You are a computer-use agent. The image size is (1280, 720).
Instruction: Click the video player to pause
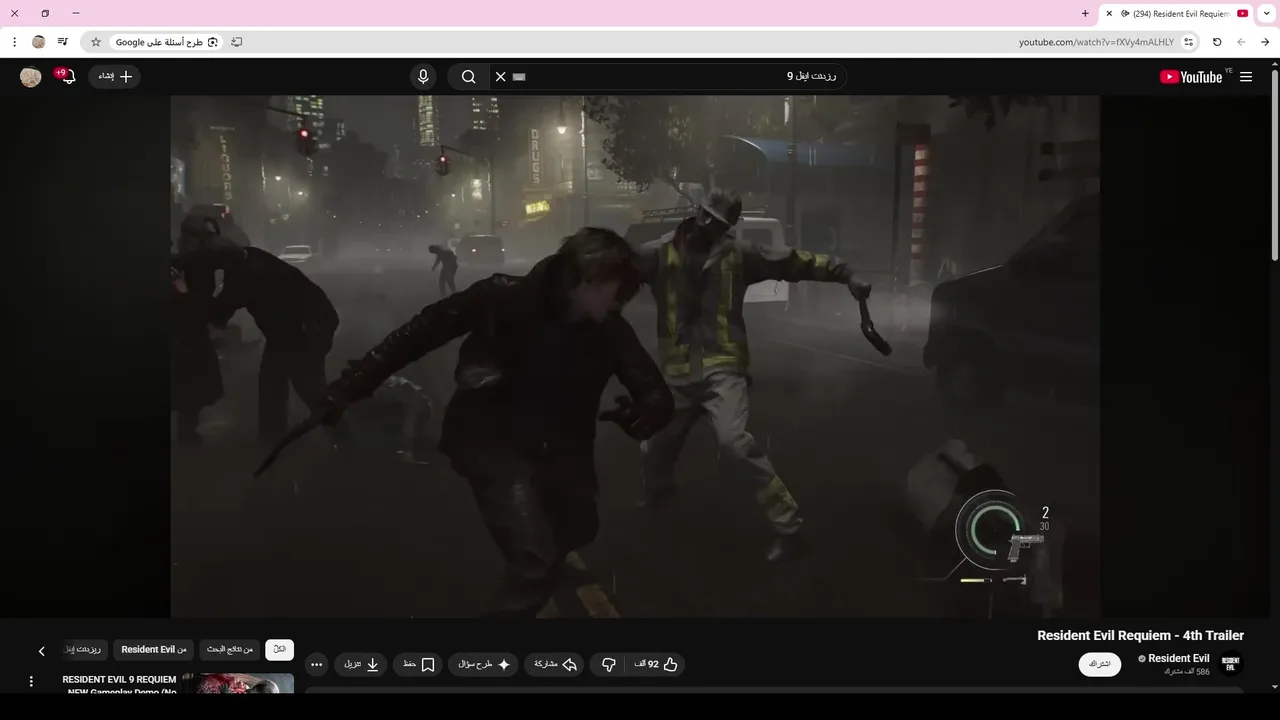[635, 356]
